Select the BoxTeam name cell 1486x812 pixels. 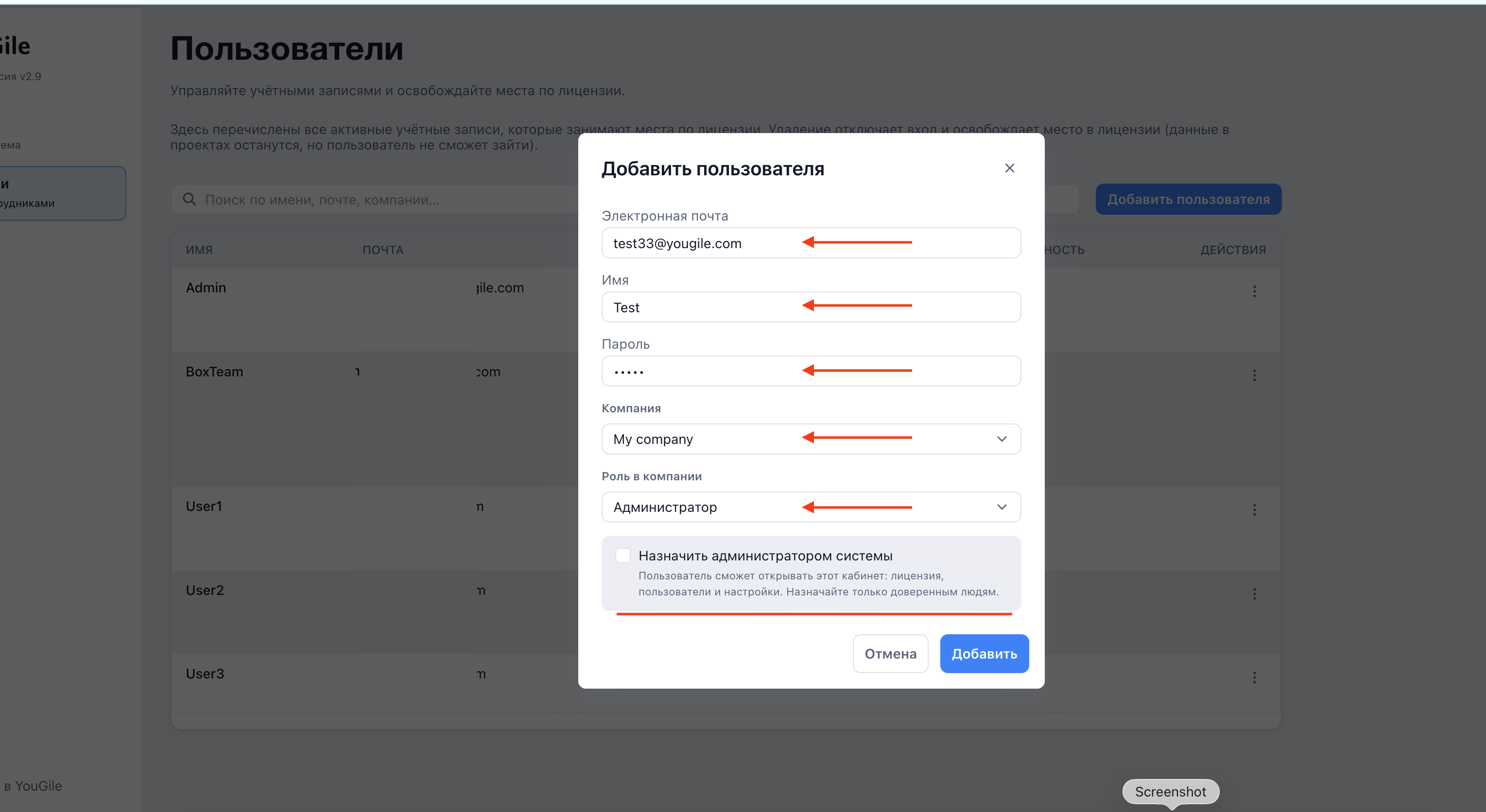pyautogui.click(x=215, y=372)
